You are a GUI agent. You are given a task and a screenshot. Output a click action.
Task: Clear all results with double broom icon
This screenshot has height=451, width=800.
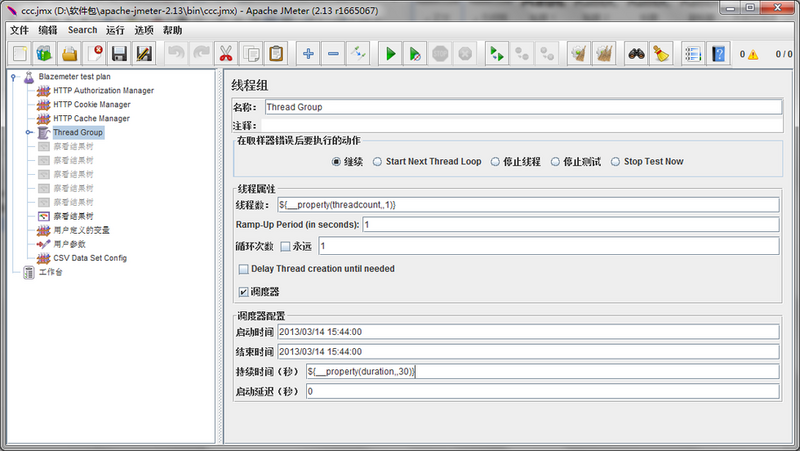604,54
